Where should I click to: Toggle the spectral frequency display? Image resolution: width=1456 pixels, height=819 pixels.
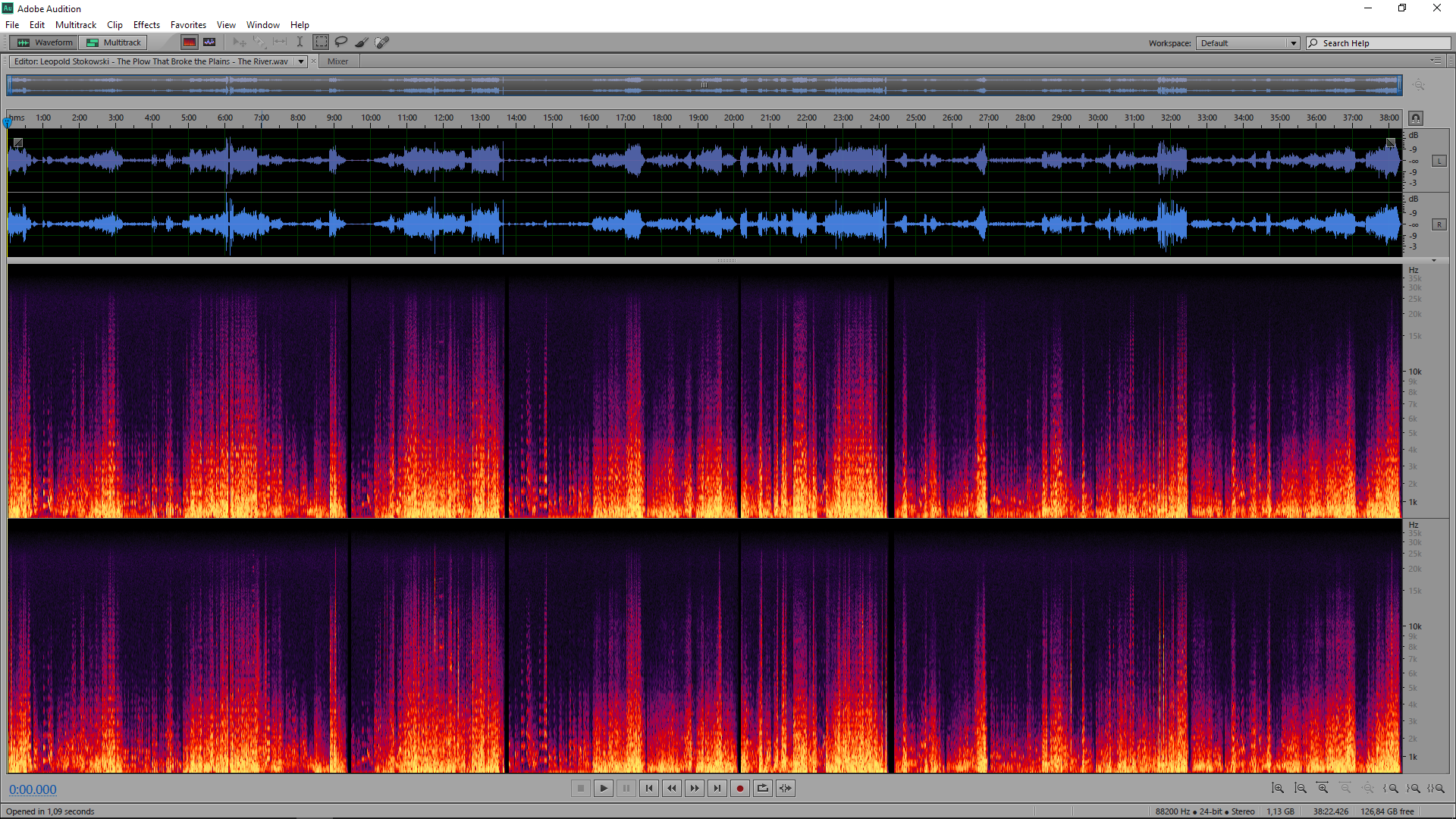(190, 42)
